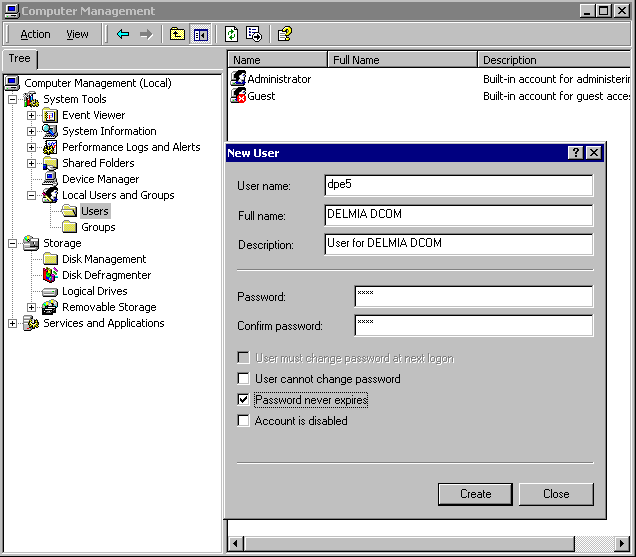Expand Services and Applications node
The height and width of the screenshot is (557, 636).
[12, 323]
